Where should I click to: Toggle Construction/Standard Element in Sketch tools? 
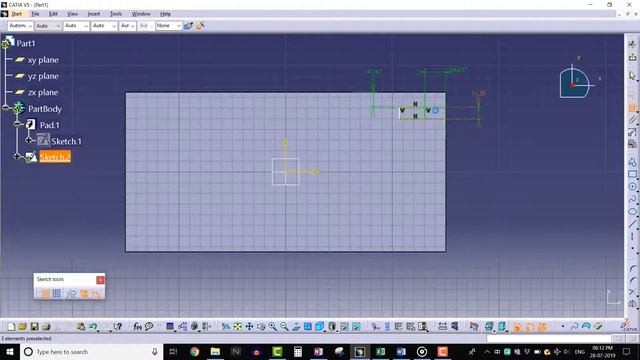[71, 293]
